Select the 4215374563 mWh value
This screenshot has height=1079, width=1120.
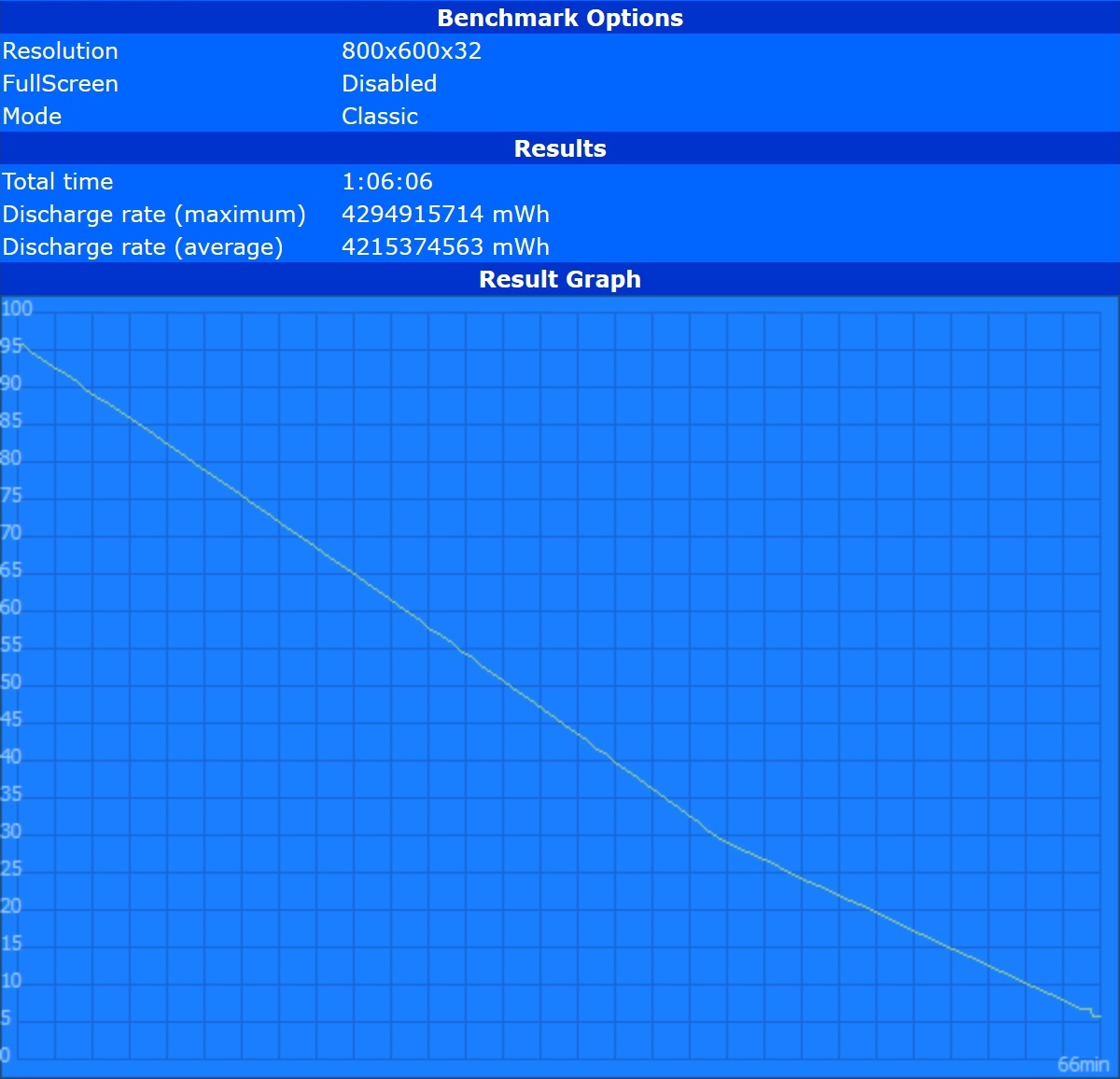(x=445, y=246)
